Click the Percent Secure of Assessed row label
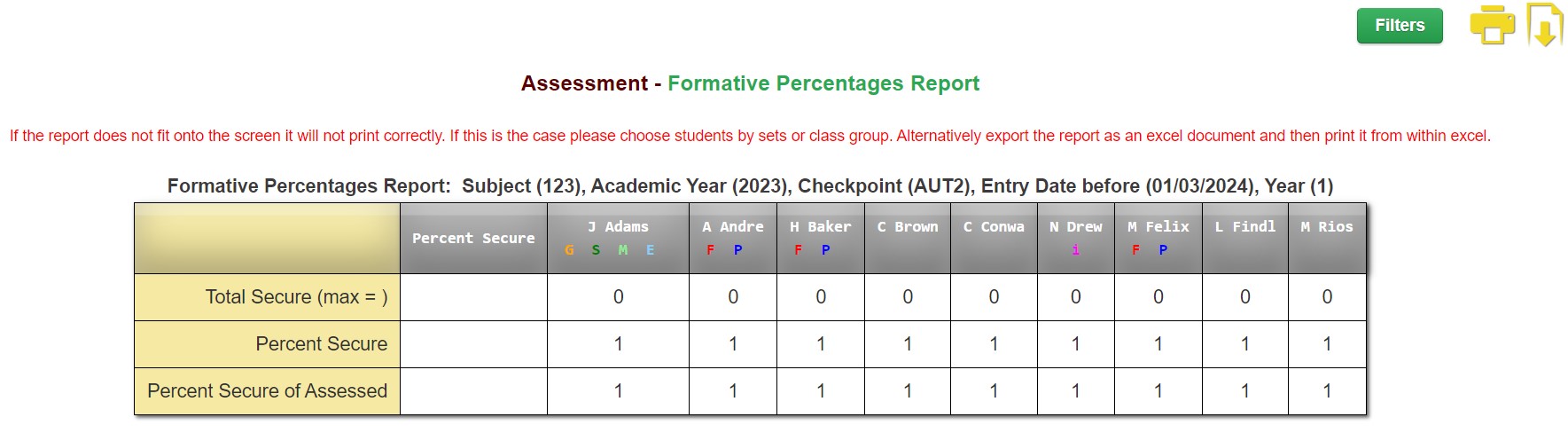Screen dimensions: 1568x433 coord(267,391)
